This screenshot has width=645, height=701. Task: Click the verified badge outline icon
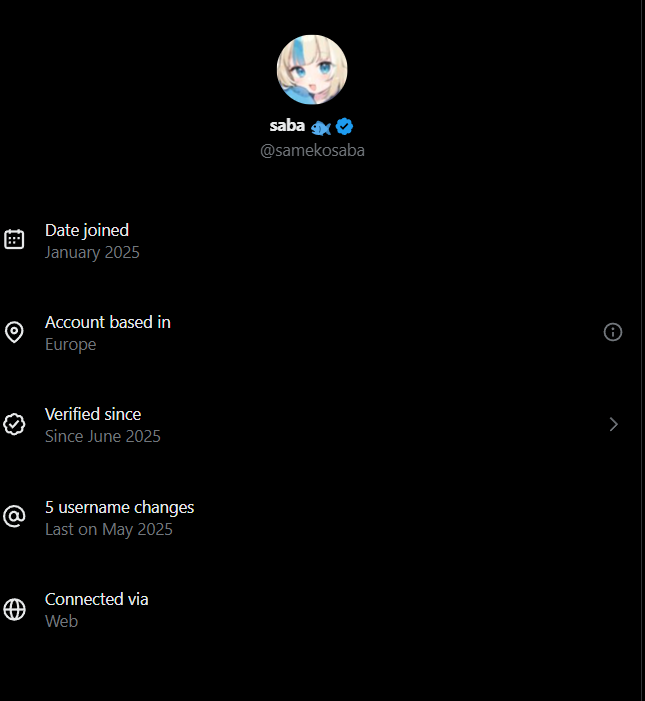coord(14,424)
